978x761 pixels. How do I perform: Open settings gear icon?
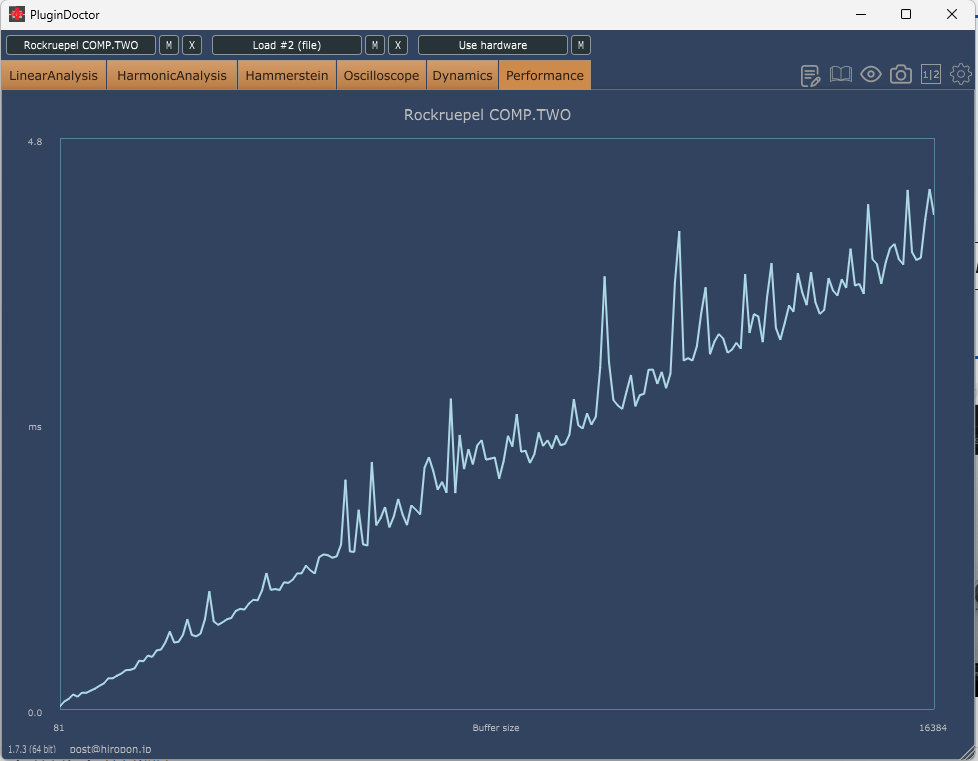click(961, 75)
